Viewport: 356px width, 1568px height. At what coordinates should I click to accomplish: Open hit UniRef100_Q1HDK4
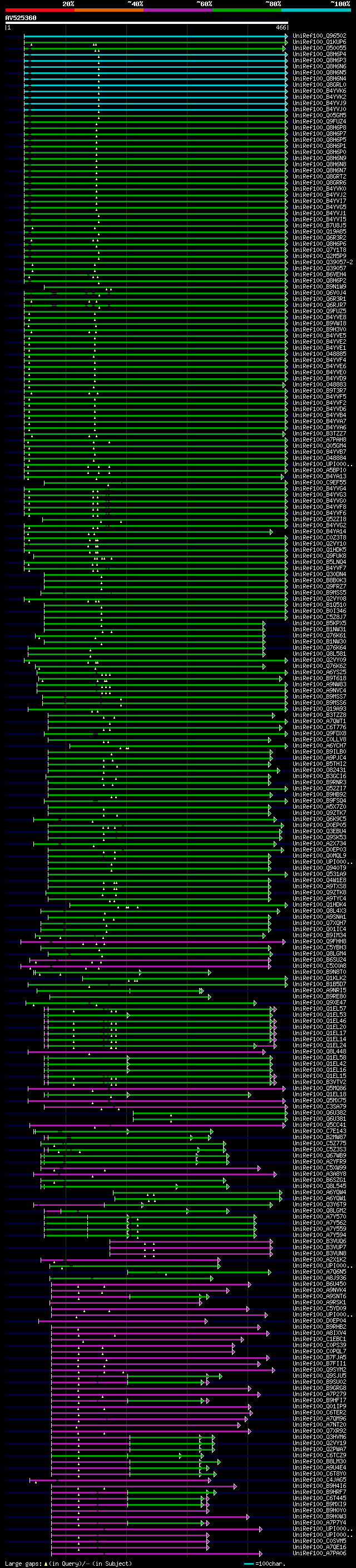click(x=319, y=904)
